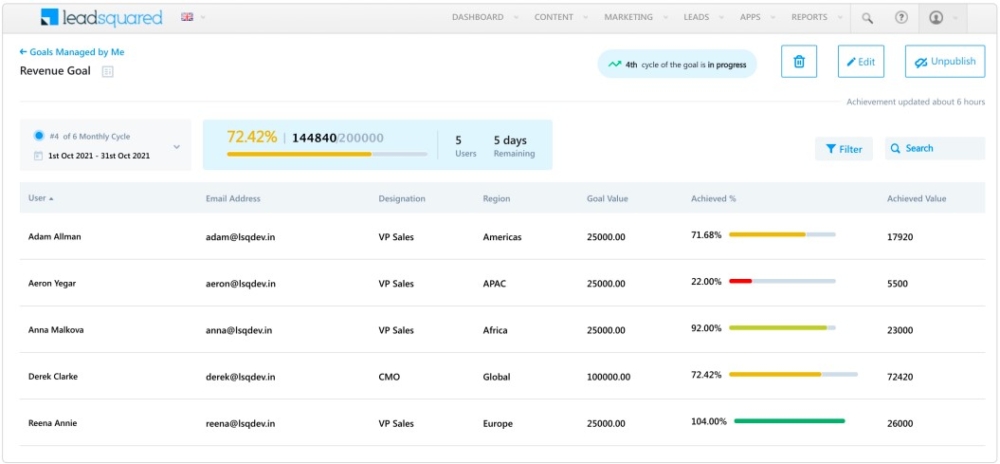Sort the table by User column
Viewport: 1000px width, 464px height.
41,199
